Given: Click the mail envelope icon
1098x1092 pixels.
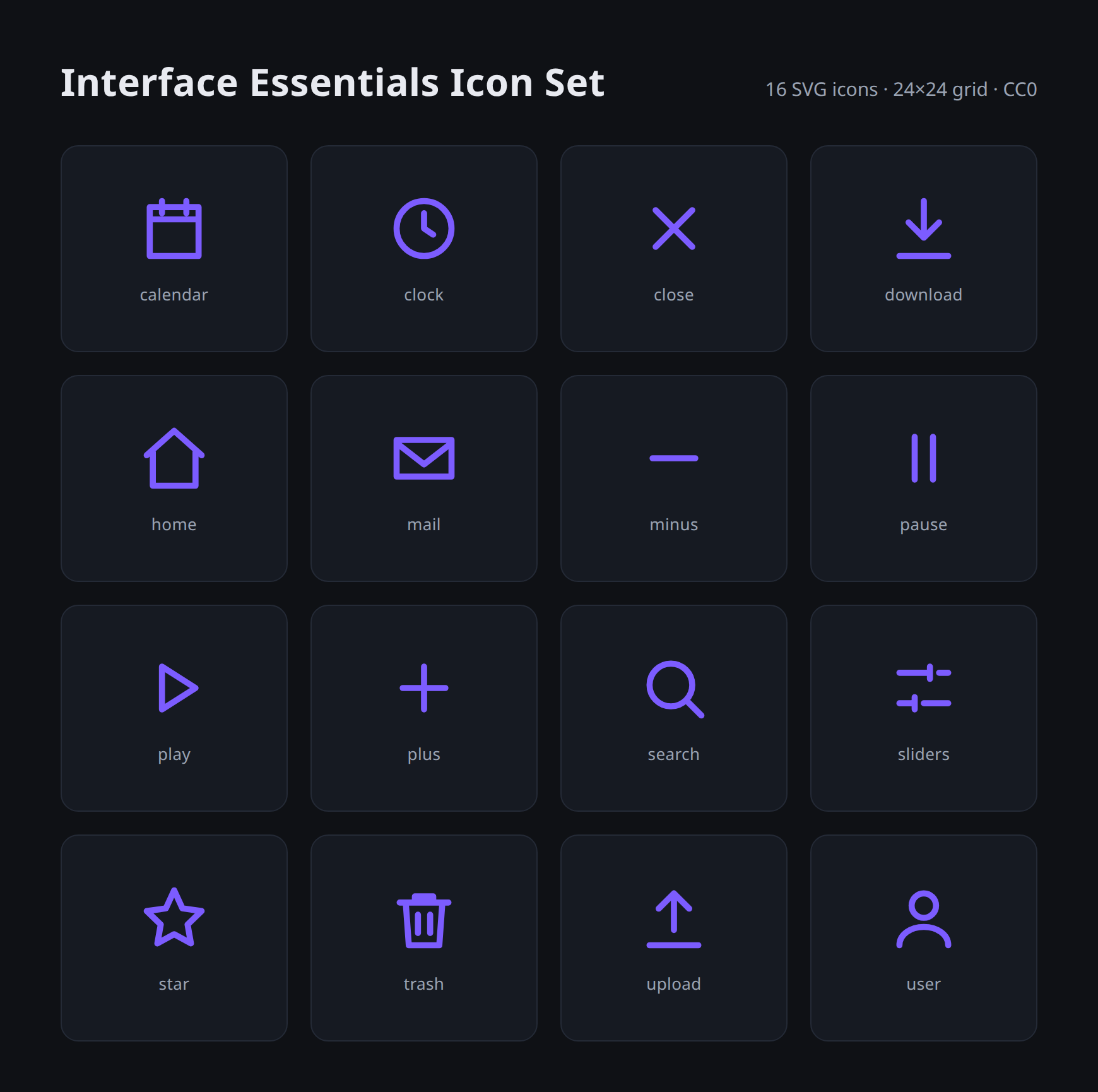Looking at the screenshot, I should click(x=424, y=458).
